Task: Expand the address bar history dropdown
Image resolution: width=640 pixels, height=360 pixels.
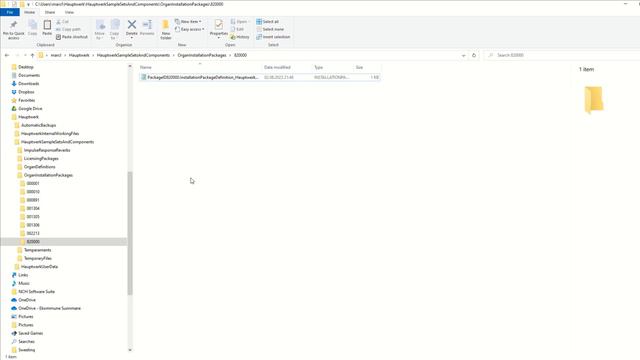Action: (463, 55)
